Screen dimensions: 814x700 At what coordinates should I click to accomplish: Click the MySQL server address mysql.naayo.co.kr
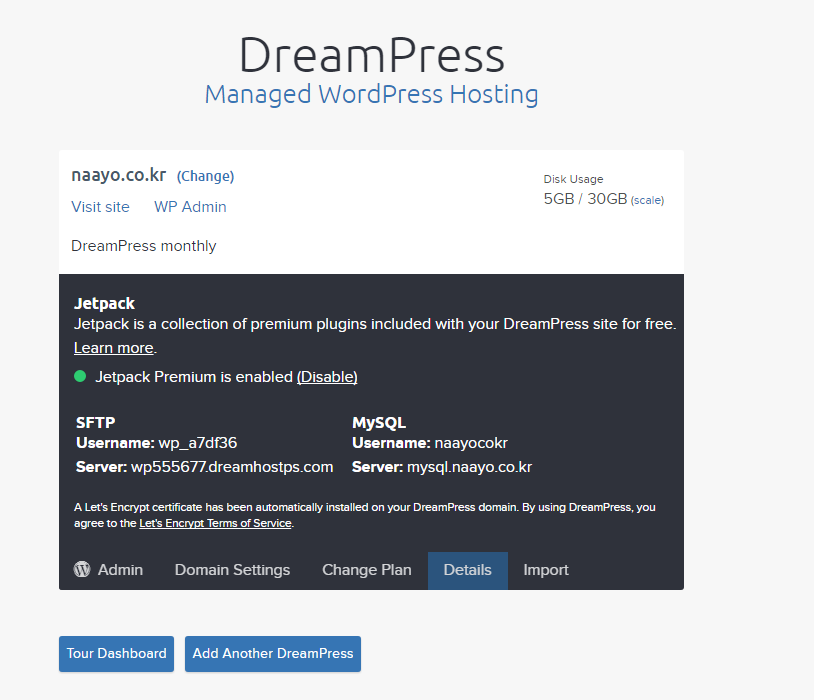(x=469, y=467)
